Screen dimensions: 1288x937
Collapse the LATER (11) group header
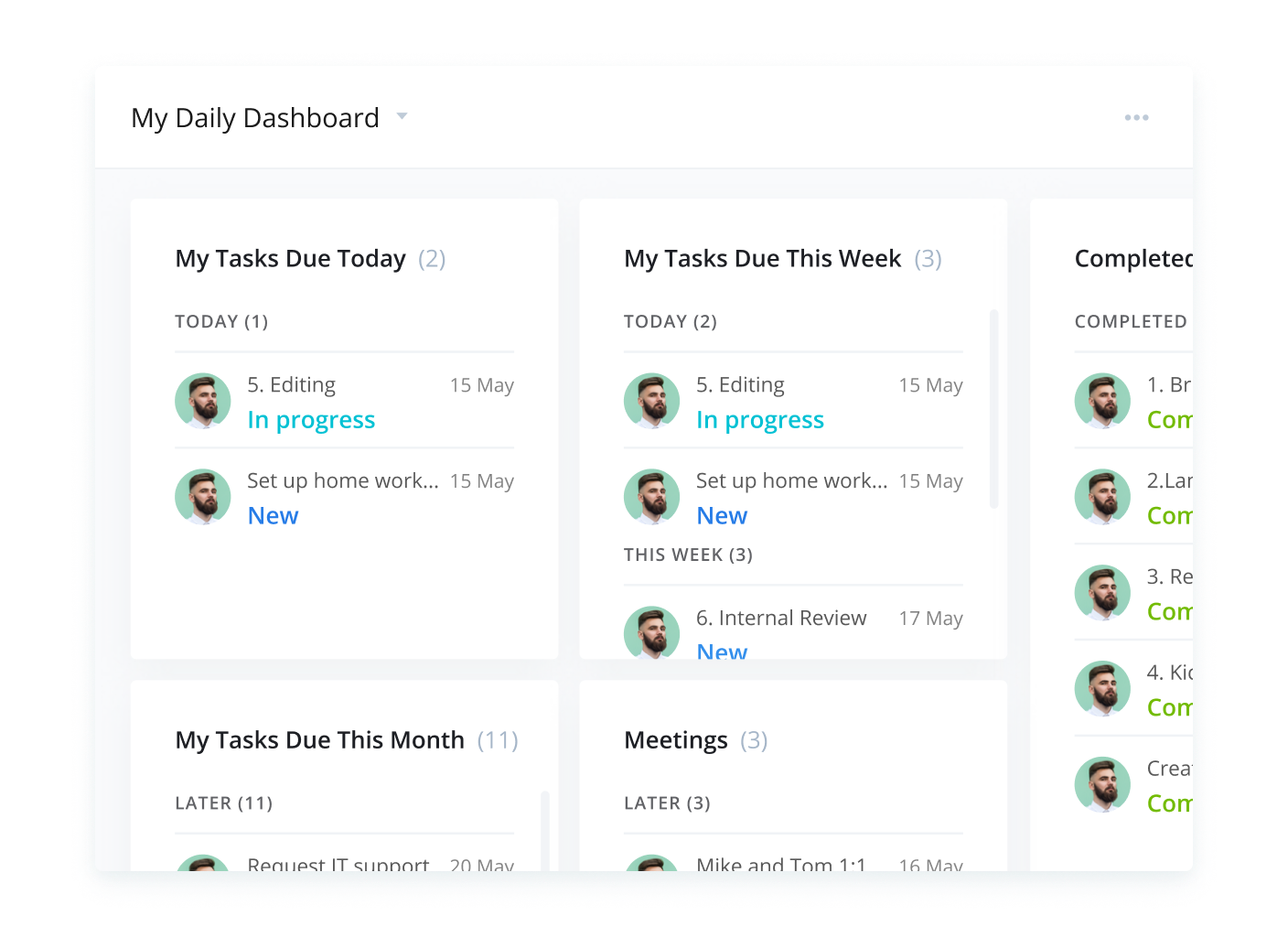coord(224,803)
